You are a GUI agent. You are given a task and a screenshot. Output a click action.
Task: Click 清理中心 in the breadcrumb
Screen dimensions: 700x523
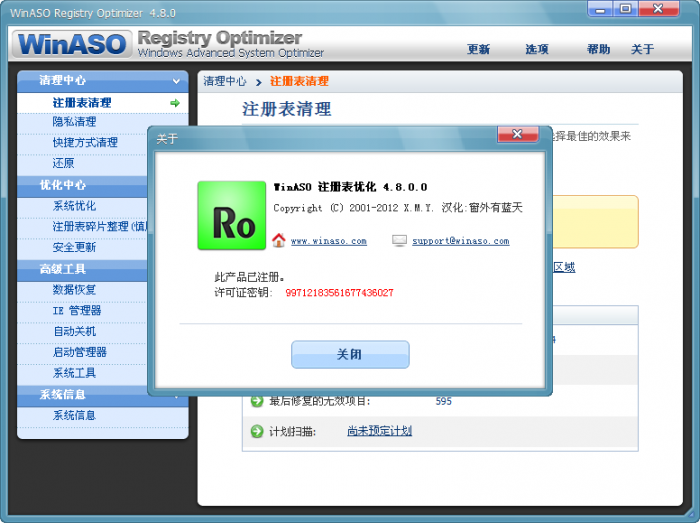point(225,81)
